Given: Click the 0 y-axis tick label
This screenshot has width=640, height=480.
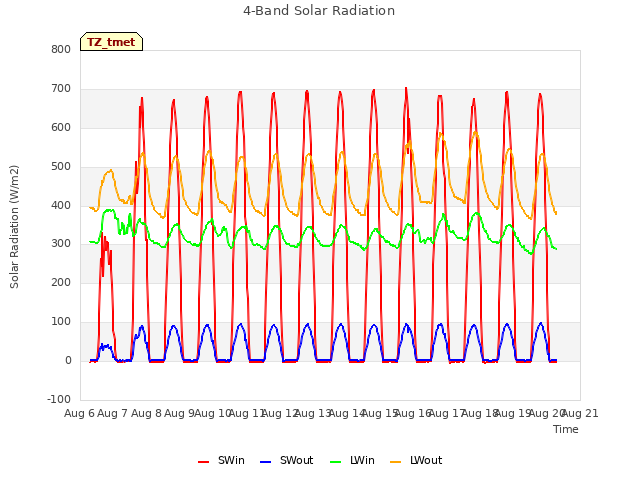Looking at the screenshot, I should click(x=68, y=360).
